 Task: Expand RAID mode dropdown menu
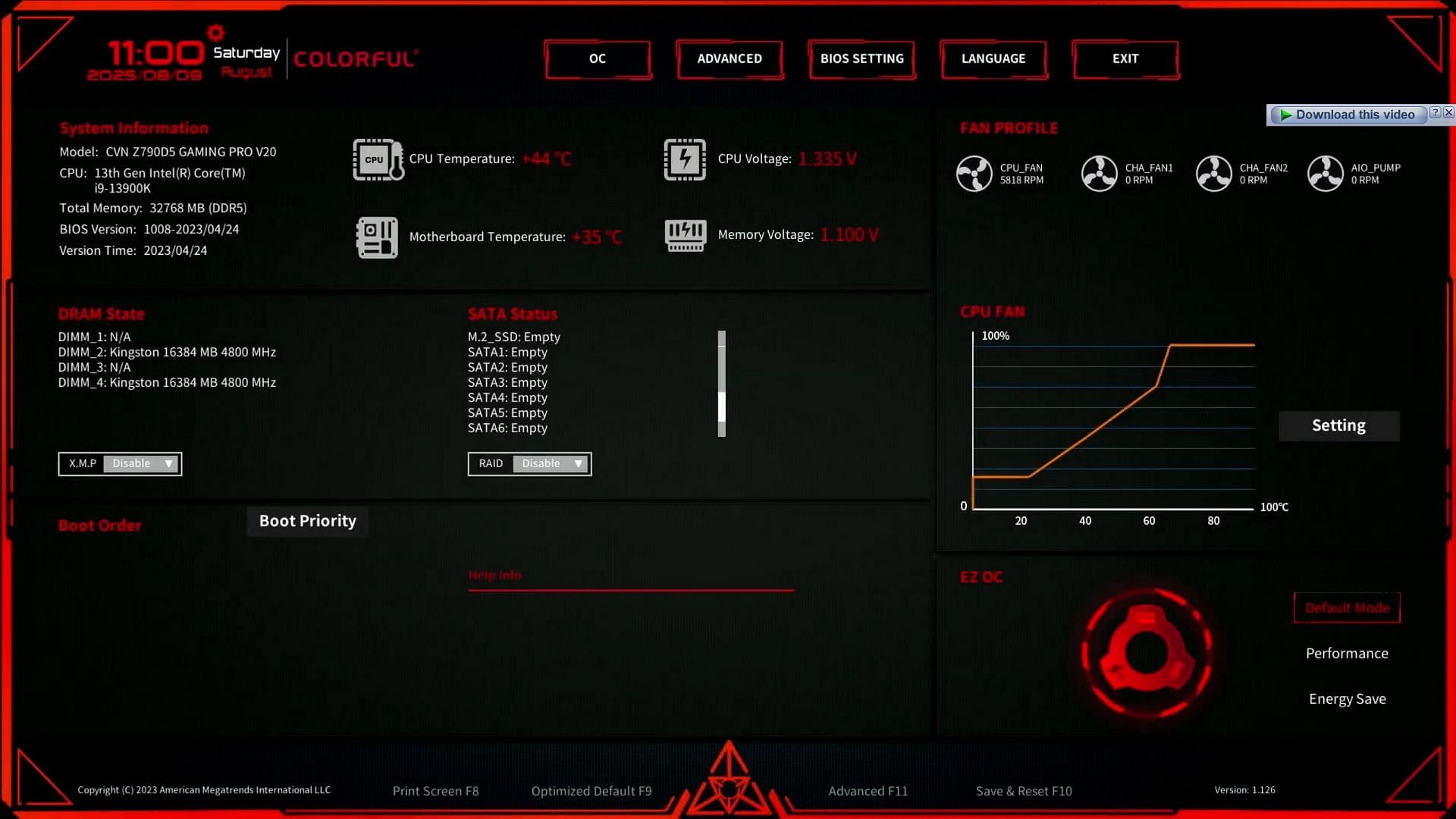coord(578,463)
